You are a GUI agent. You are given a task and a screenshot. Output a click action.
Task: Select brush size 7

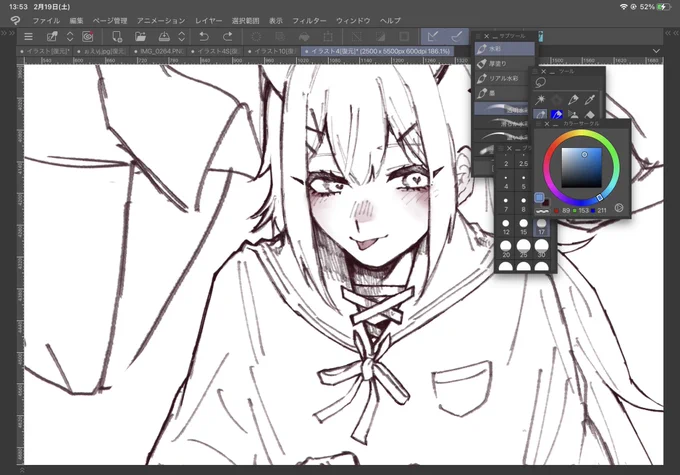[506, 205]
